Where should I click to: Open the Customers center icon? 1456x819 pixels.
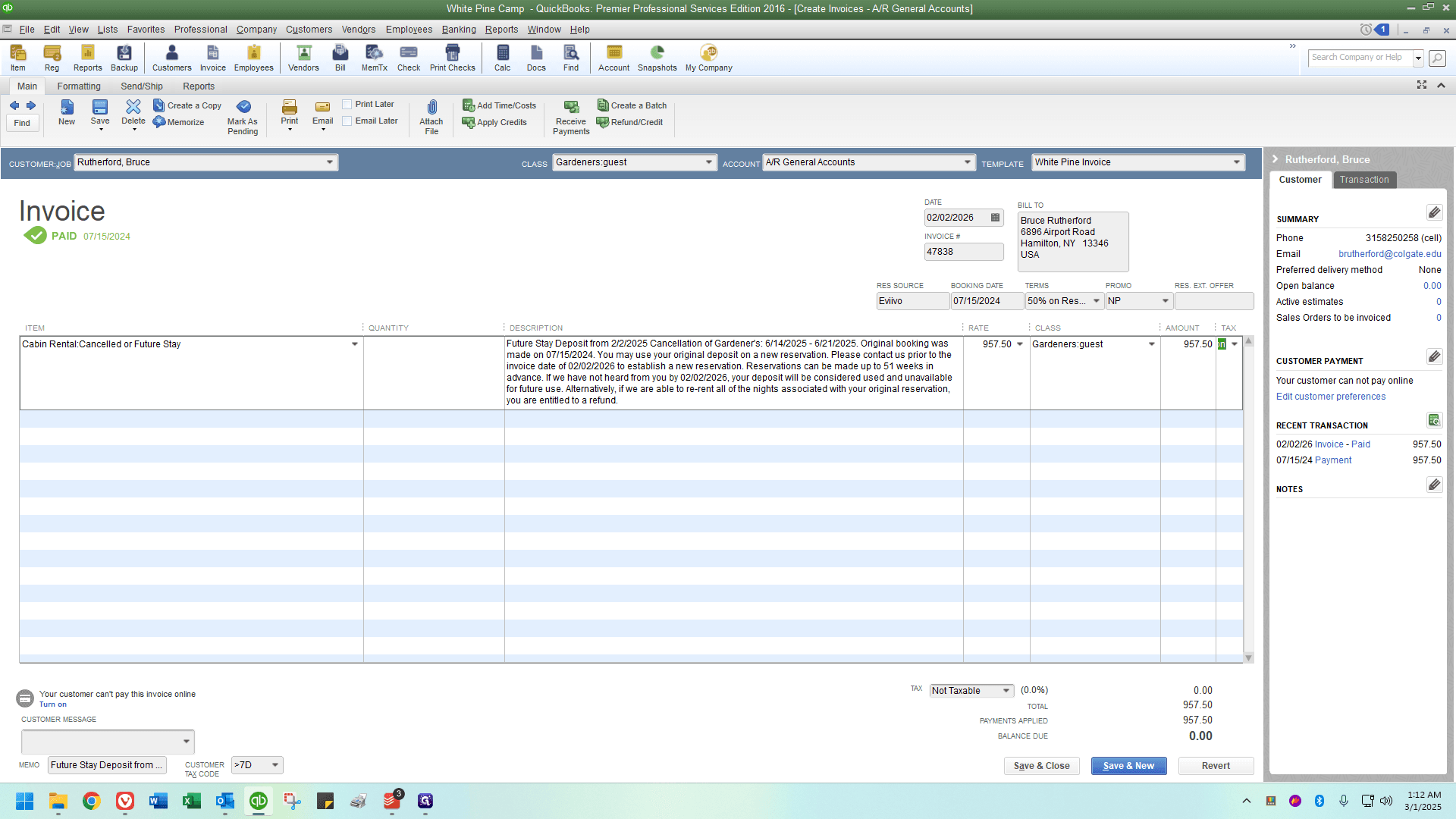tap(172, 58)
